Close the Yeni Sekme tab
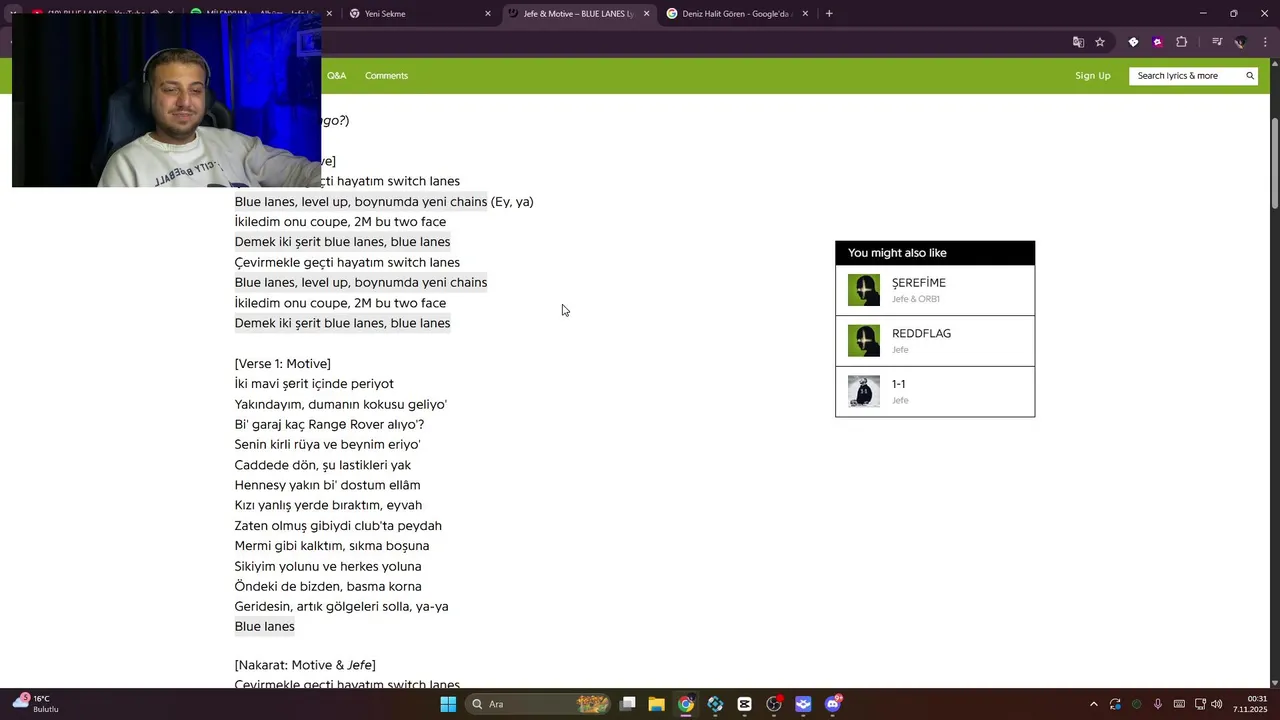 (488, 14)
